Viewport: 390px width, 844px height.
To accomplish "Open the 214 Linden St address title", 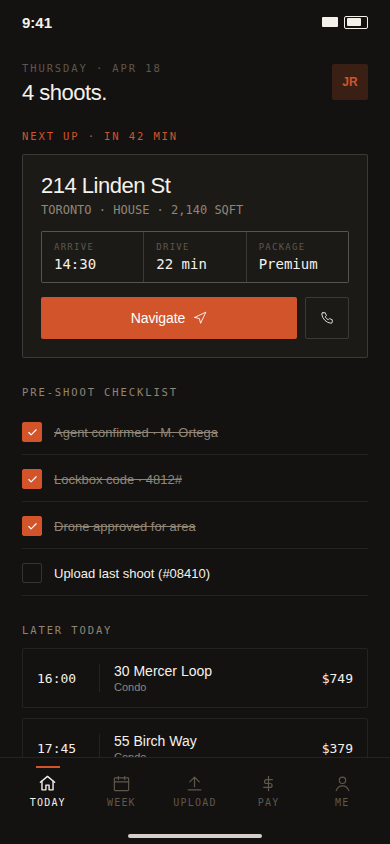I will (106, 186).
